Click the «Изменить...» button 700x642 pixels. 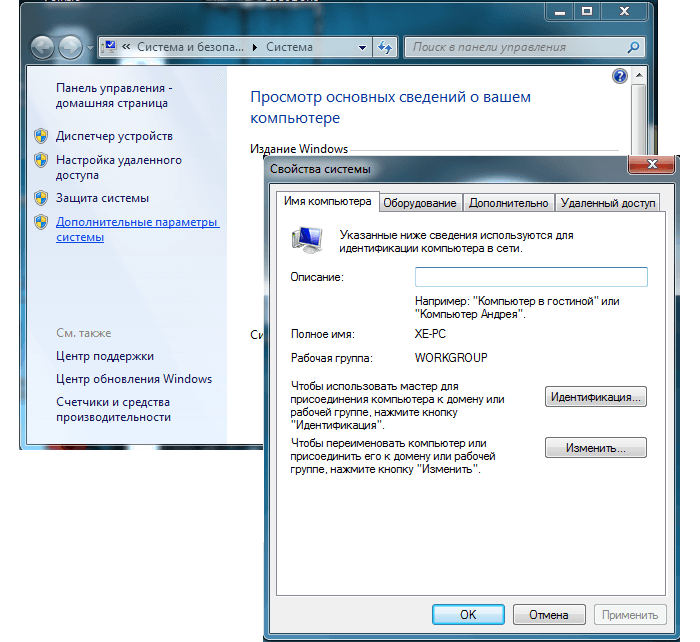596,448
